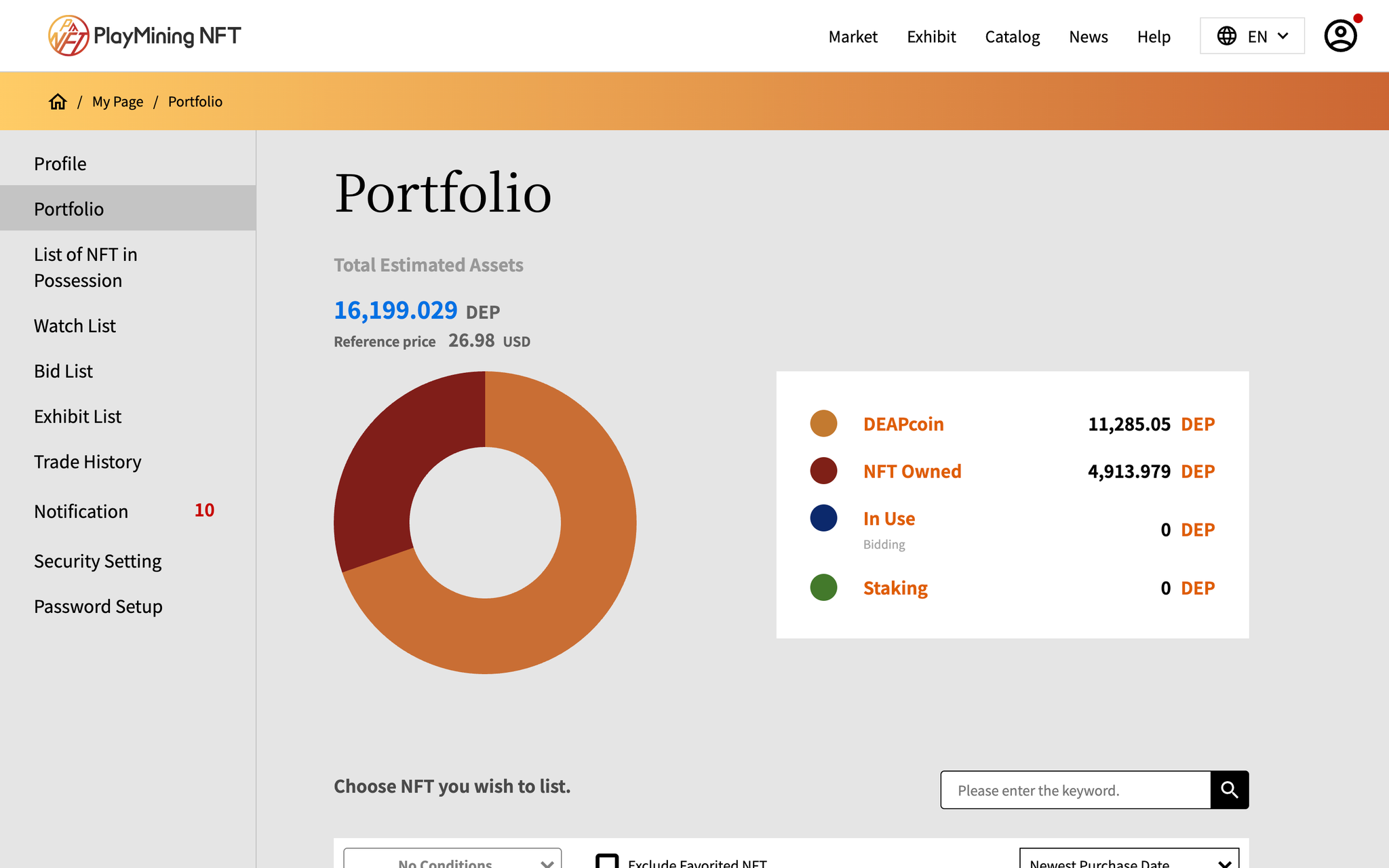Click the globe language icon
The image size is (1389, 868).
coord(1226,36)
